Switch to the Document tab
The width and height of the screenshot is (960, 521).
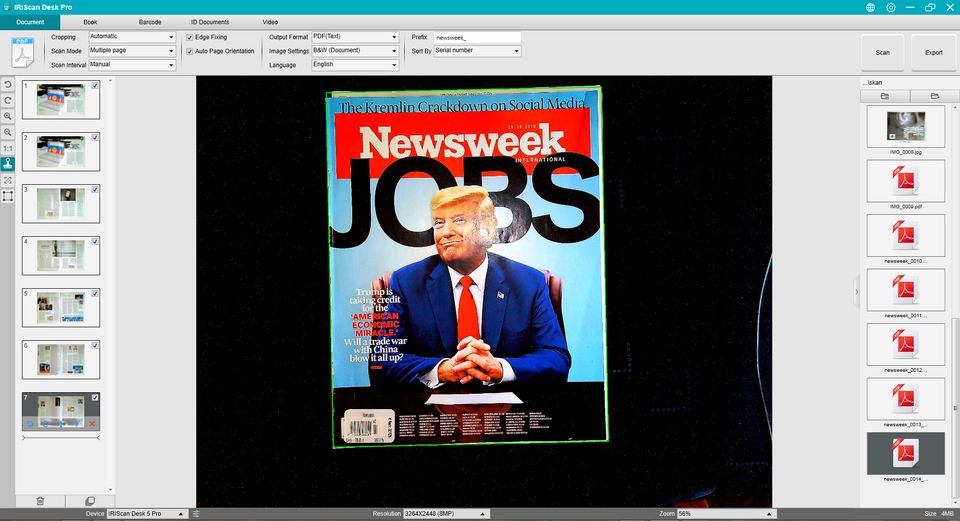point(30,22)
